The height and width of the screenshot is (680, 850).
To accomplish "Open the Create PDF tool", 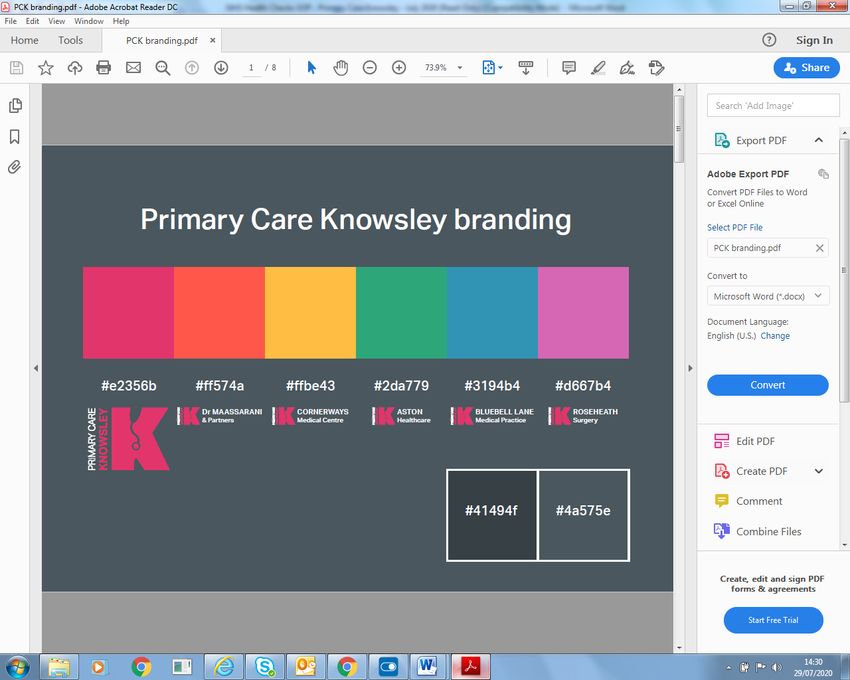I will (x=751, y=471).
